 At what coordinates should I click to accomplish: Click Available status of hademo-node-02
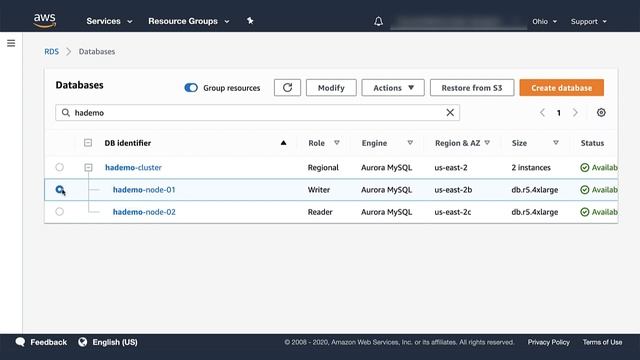pos(599,212)
